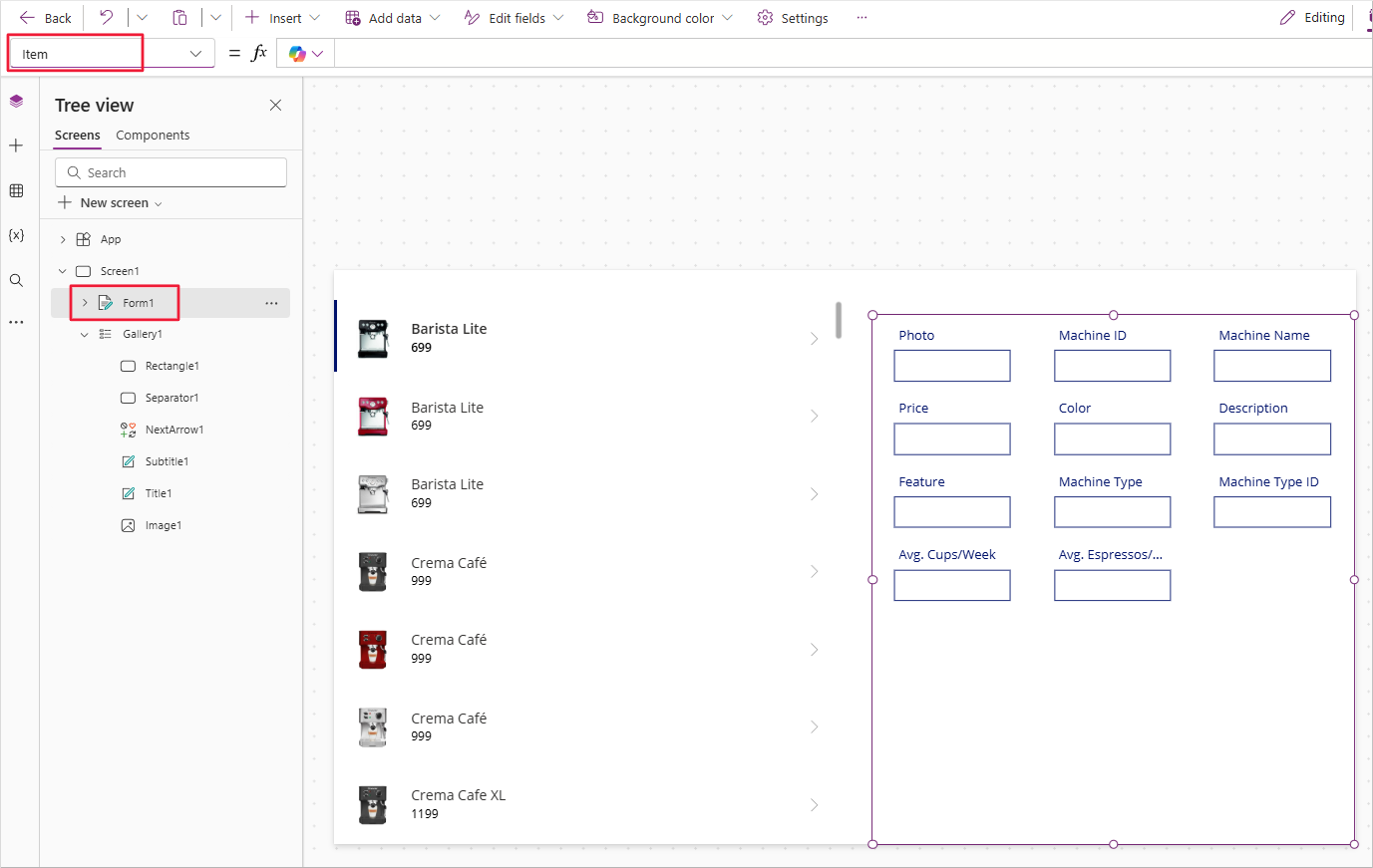
Task: Switch to the Components tab
Action: click(152, 135)
